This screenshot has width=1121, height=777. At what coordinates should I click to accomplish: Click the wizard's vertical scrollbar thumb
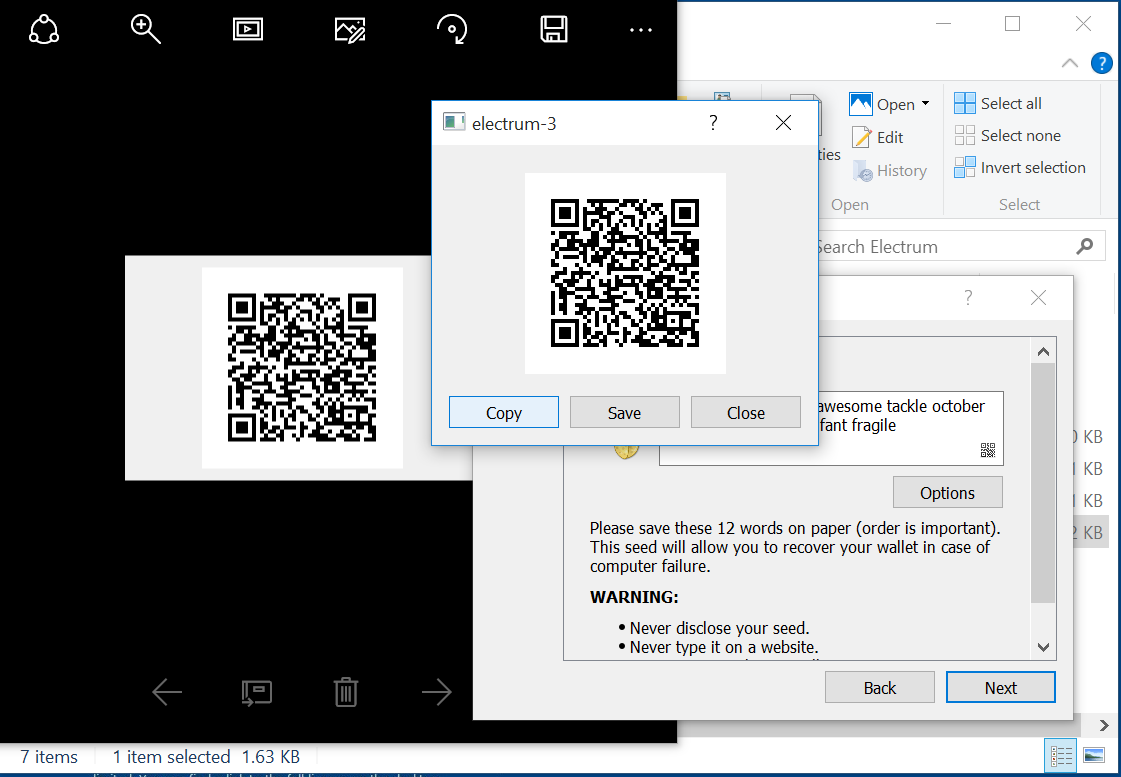pyautogui.click(x=1043, y=483)
